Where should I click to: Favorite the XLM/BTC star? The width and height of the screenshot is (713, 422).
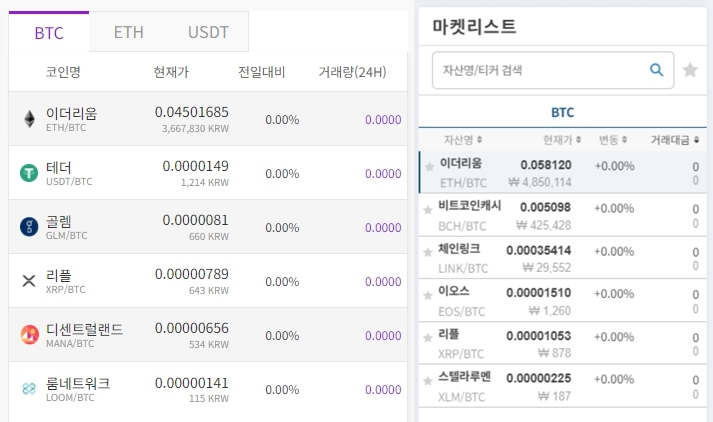[428, 381]
